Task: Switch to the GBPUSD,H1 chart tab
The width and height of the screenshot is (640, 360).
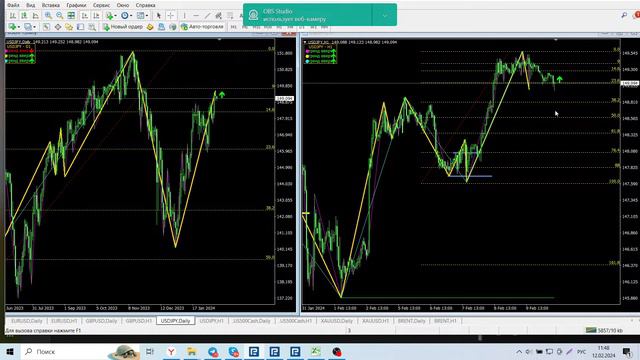Action: click(x=139, y=321)
